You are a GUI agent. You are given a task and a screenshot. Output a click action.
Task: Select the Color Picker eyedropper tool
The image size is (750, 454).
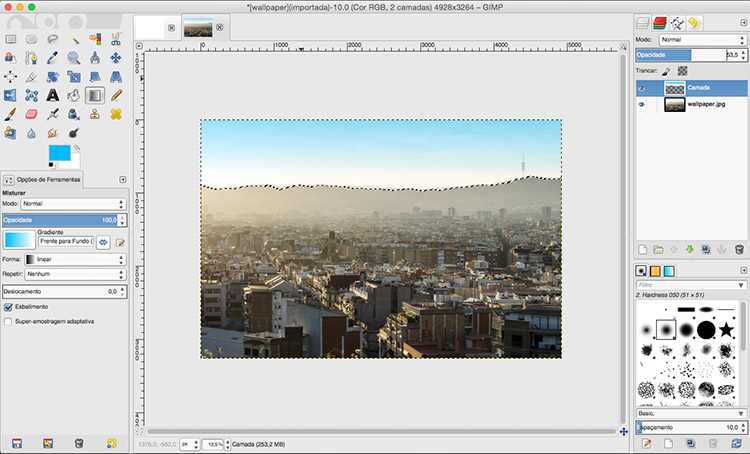pos(53,58)
